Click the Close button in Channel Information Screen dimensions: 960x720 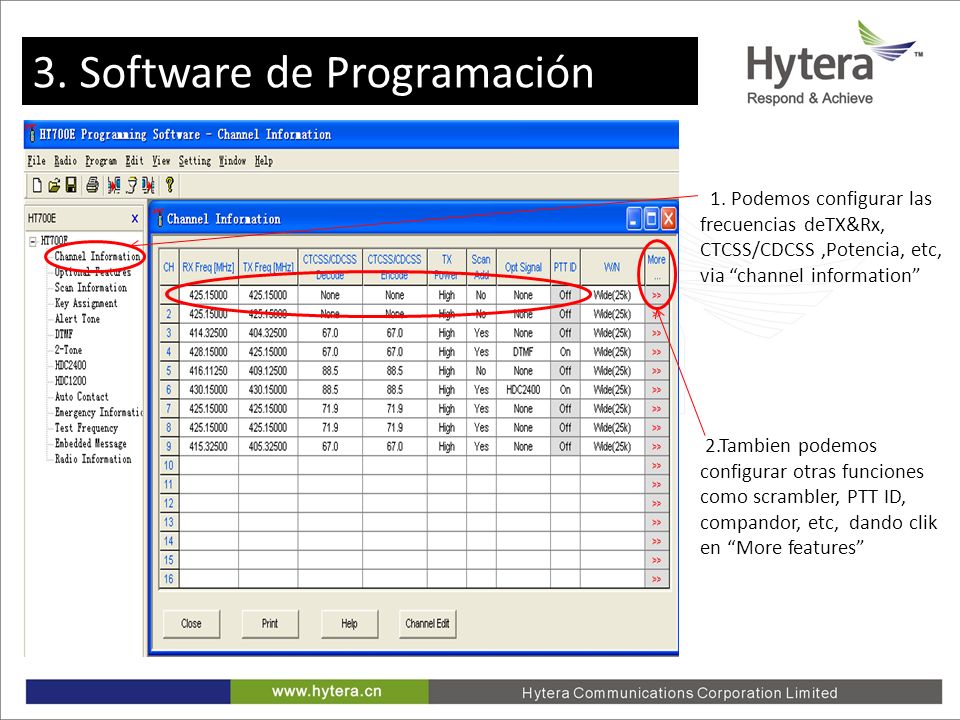coord(191,624)
